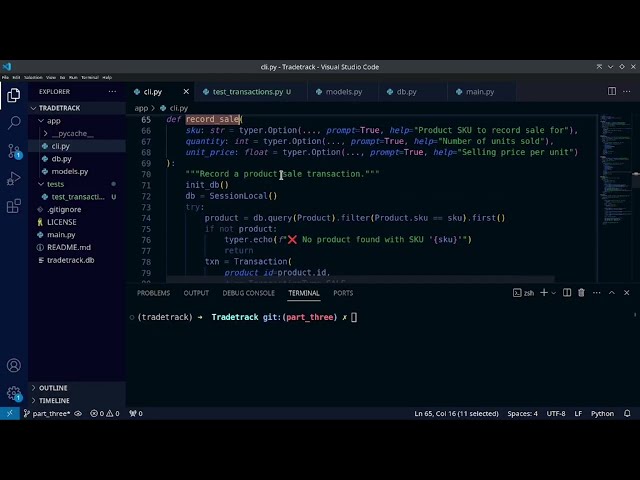Select the Terminal panel tab
Image resolution: width=640 pixels, height=480 pixels.
pos(304,293)
